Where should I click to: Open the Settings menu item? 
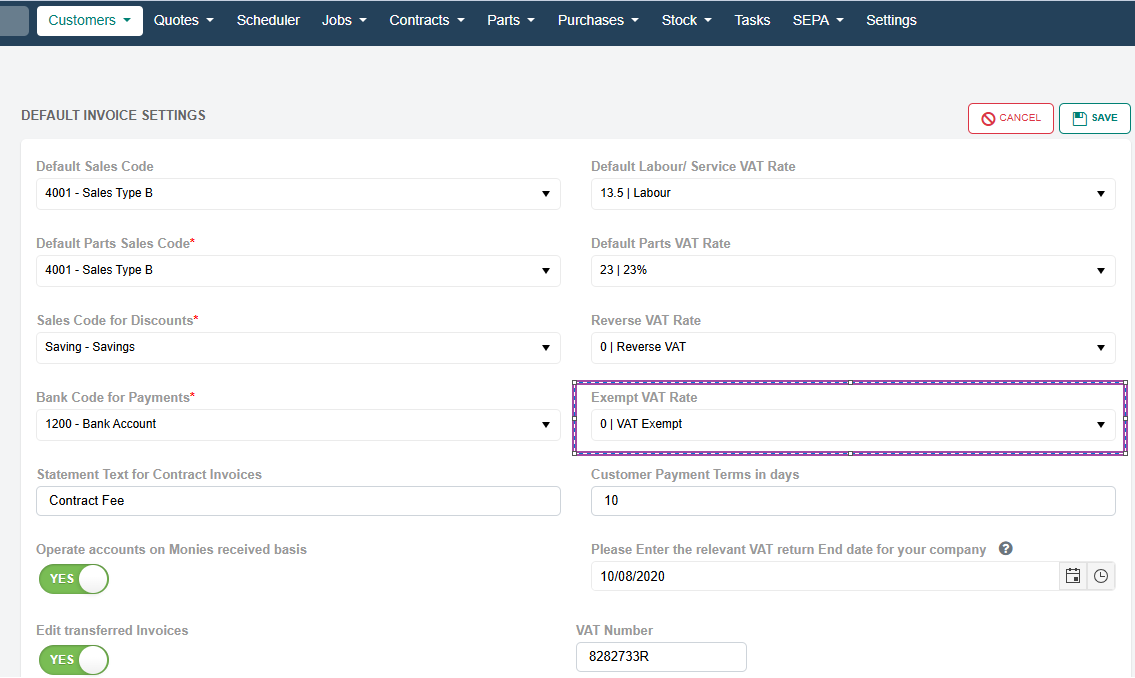point(891,20)
